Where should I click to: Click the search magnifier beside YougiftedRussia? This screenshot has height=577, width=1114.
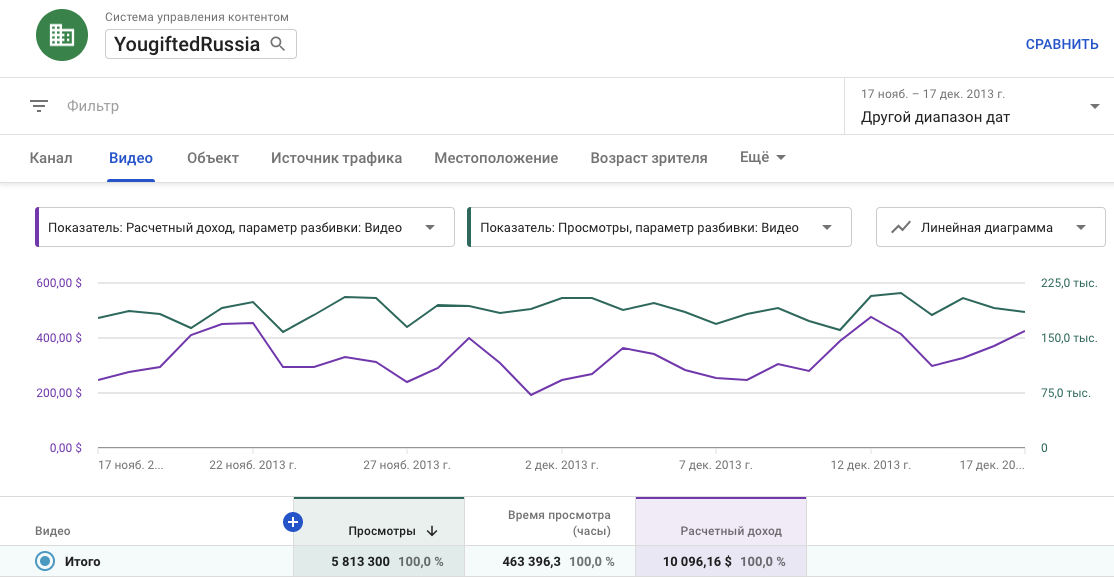[x=280, y=44]
